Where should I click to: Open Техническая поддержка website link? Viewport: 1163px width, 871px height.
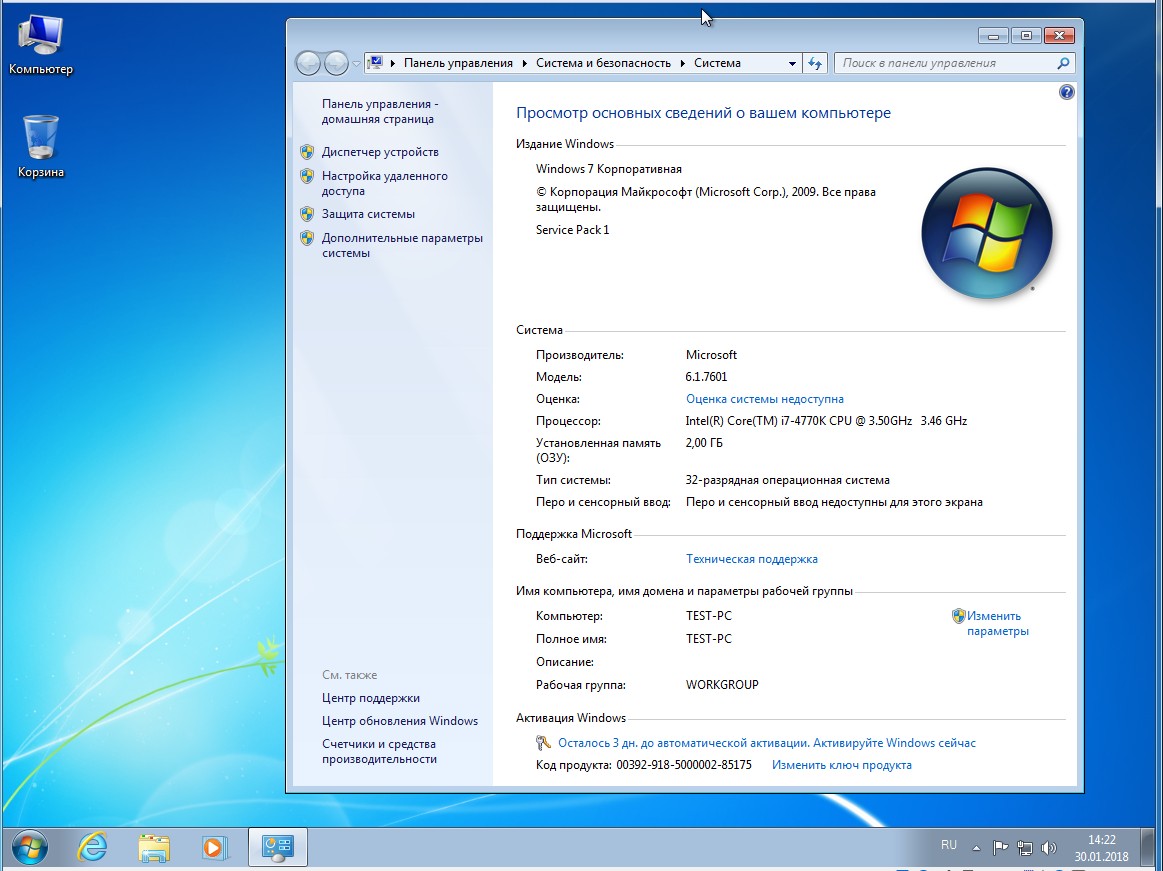(x=751, y=559)
